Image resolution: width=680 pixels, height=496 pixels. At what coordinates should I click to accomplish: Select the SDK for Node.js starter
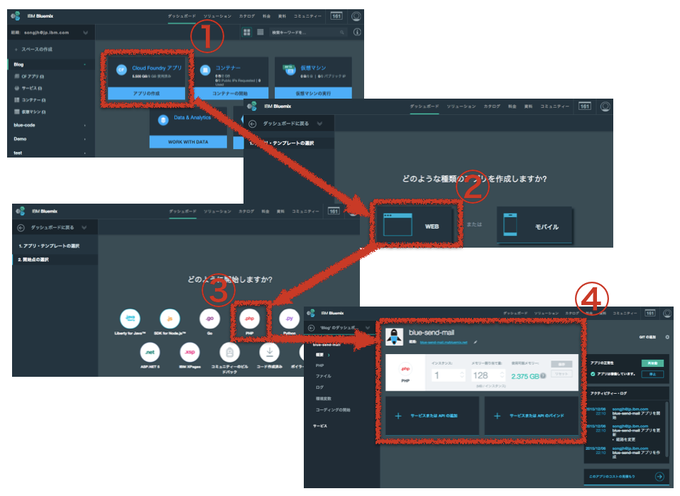(x=170, y=319)
